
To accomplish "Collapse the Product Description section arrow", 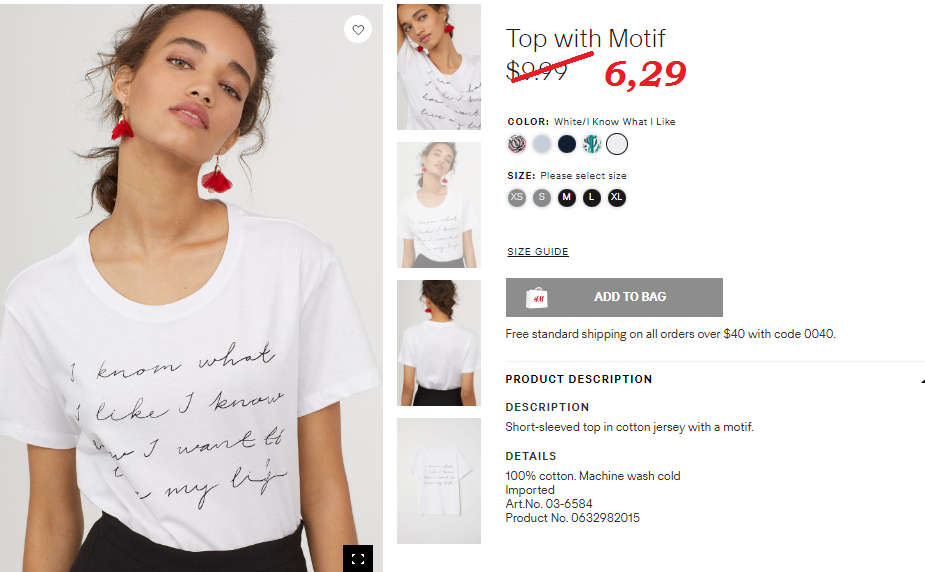I will tap(922, 381).
